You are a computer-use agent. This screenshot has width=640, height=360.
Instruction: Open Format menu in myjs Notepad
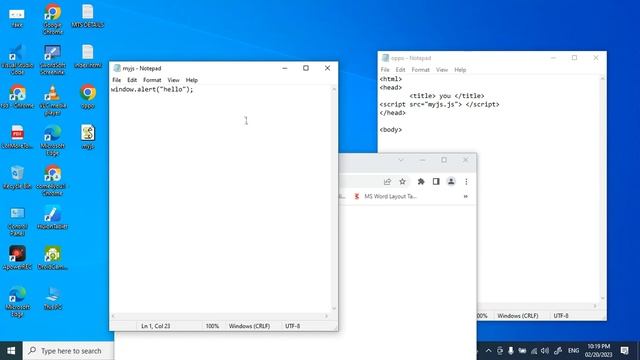152,80
